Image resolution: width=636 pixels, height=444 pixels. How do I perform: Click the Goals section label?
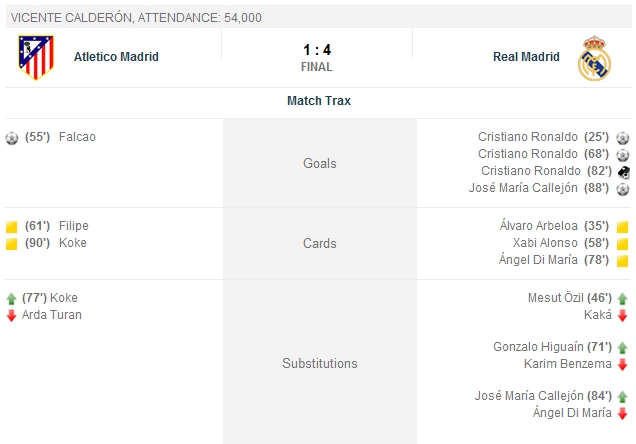coord(319,163)
